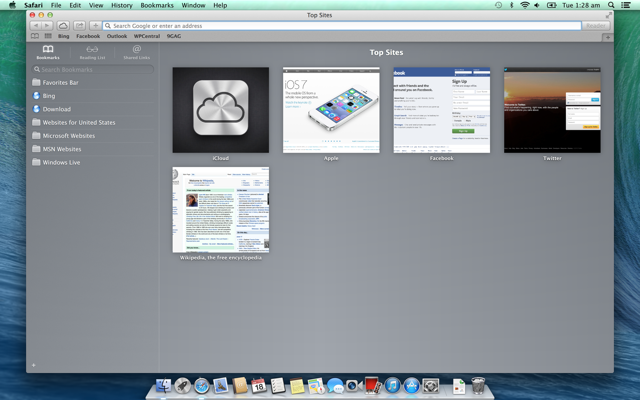The width and height of the screenshot is (640, 400).
Task: Focus the Search Google or enter an address field
Action: click(342, 25)
